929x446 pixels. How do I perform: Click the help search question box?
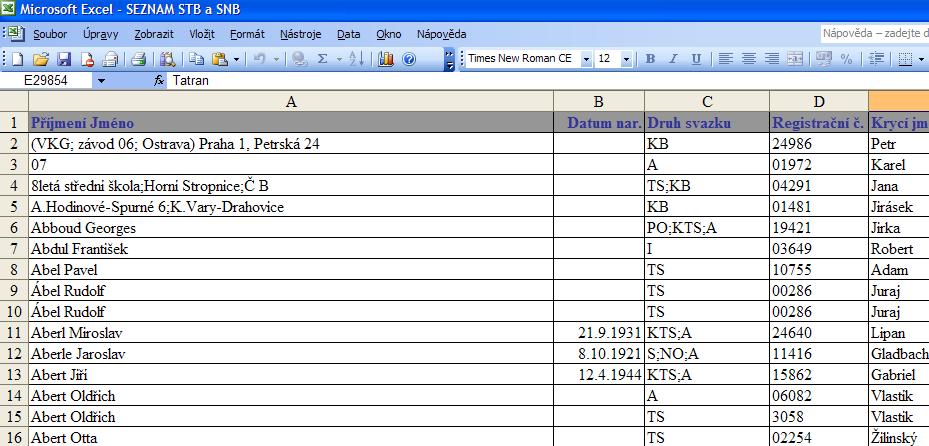874,34
